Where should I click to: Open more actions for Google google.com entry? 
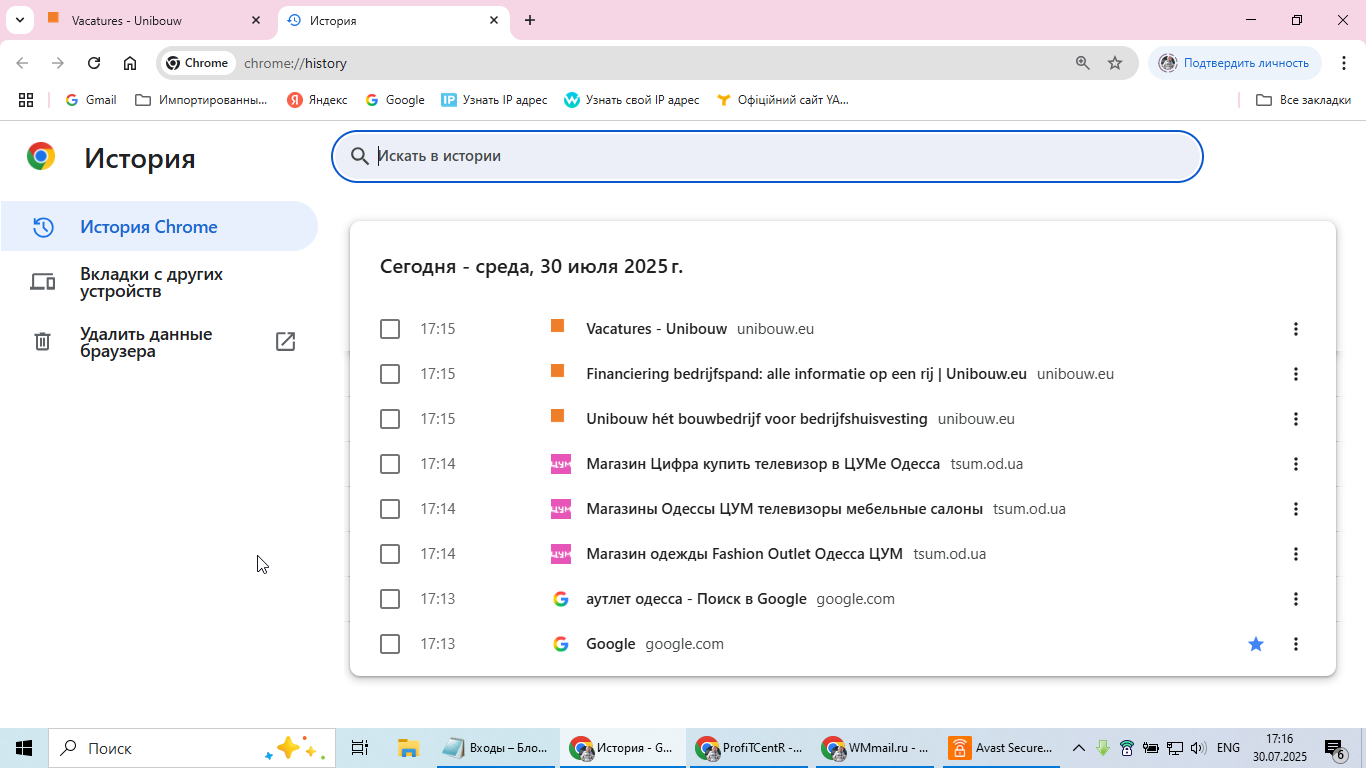(x=1296, y=644)
